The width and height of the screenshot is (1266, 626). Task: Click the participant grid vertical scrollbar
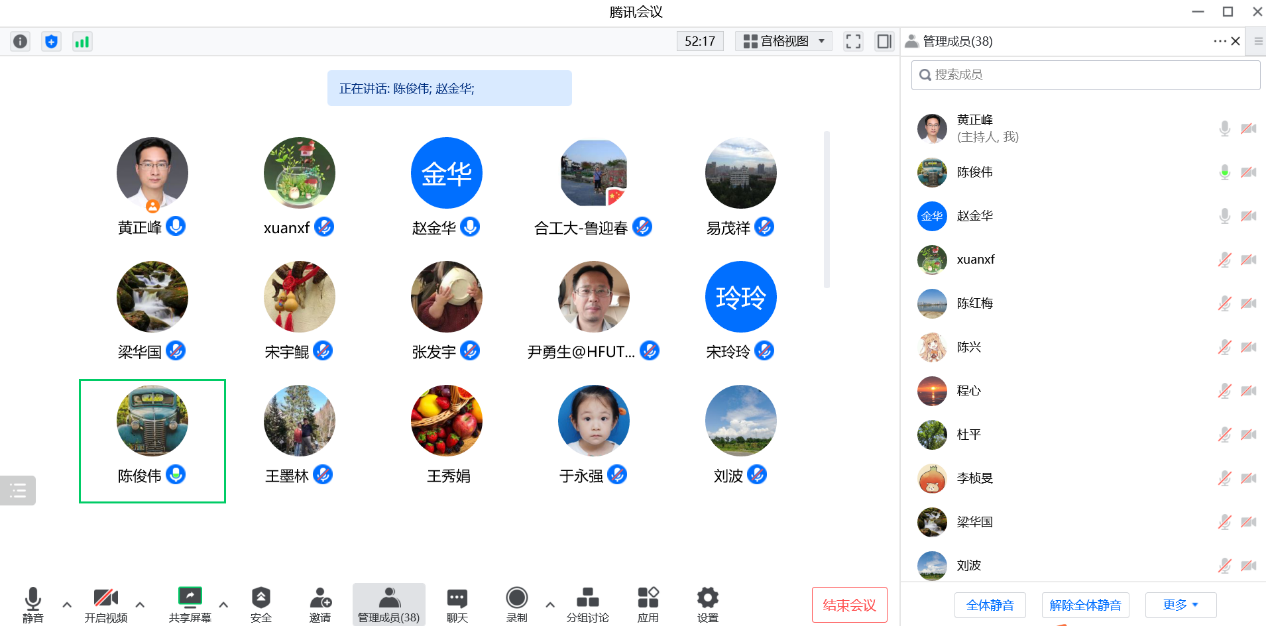(826, 210)
